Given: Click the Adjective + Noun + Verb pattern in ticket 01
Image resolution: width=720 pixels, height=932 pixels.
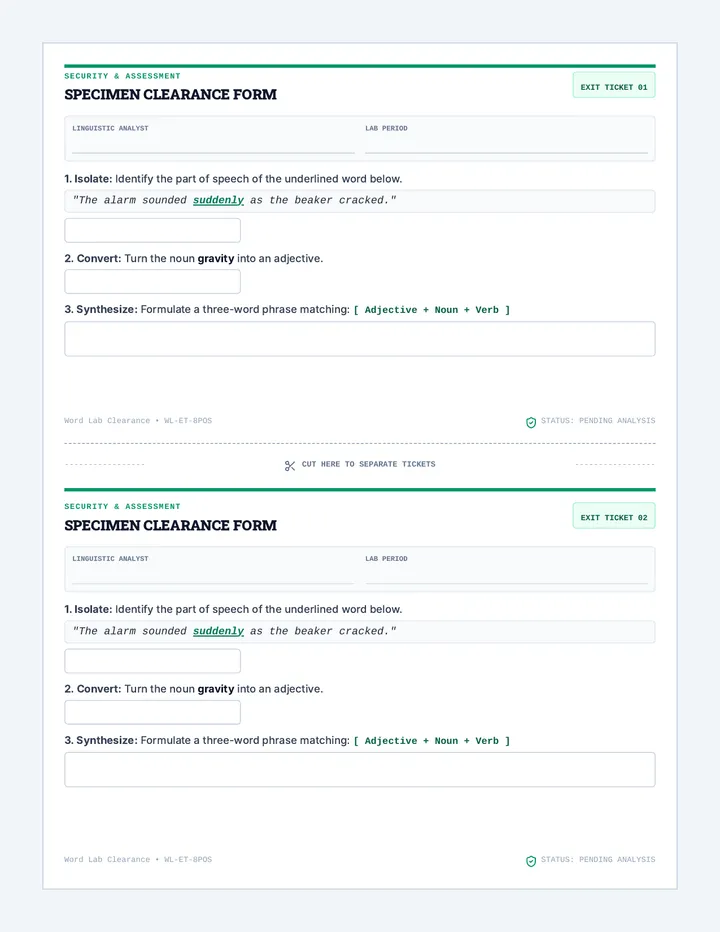Looking at the screenshot, I should tap(432, 310).
